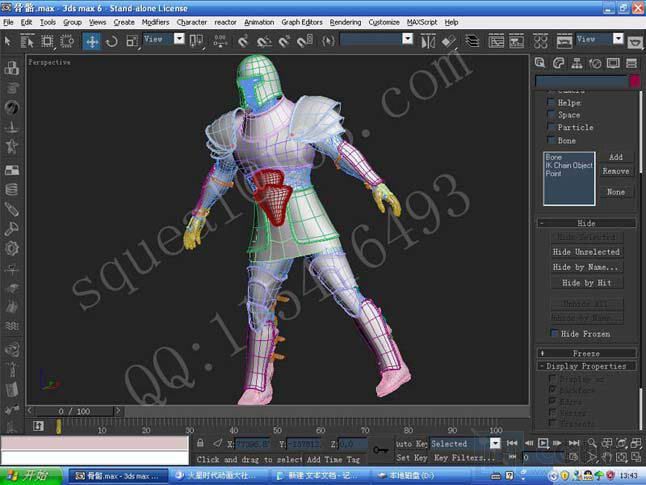The image size is (646, 485).
Task: Toggle the Helpe category checkbox
Action: pos(551,102)
